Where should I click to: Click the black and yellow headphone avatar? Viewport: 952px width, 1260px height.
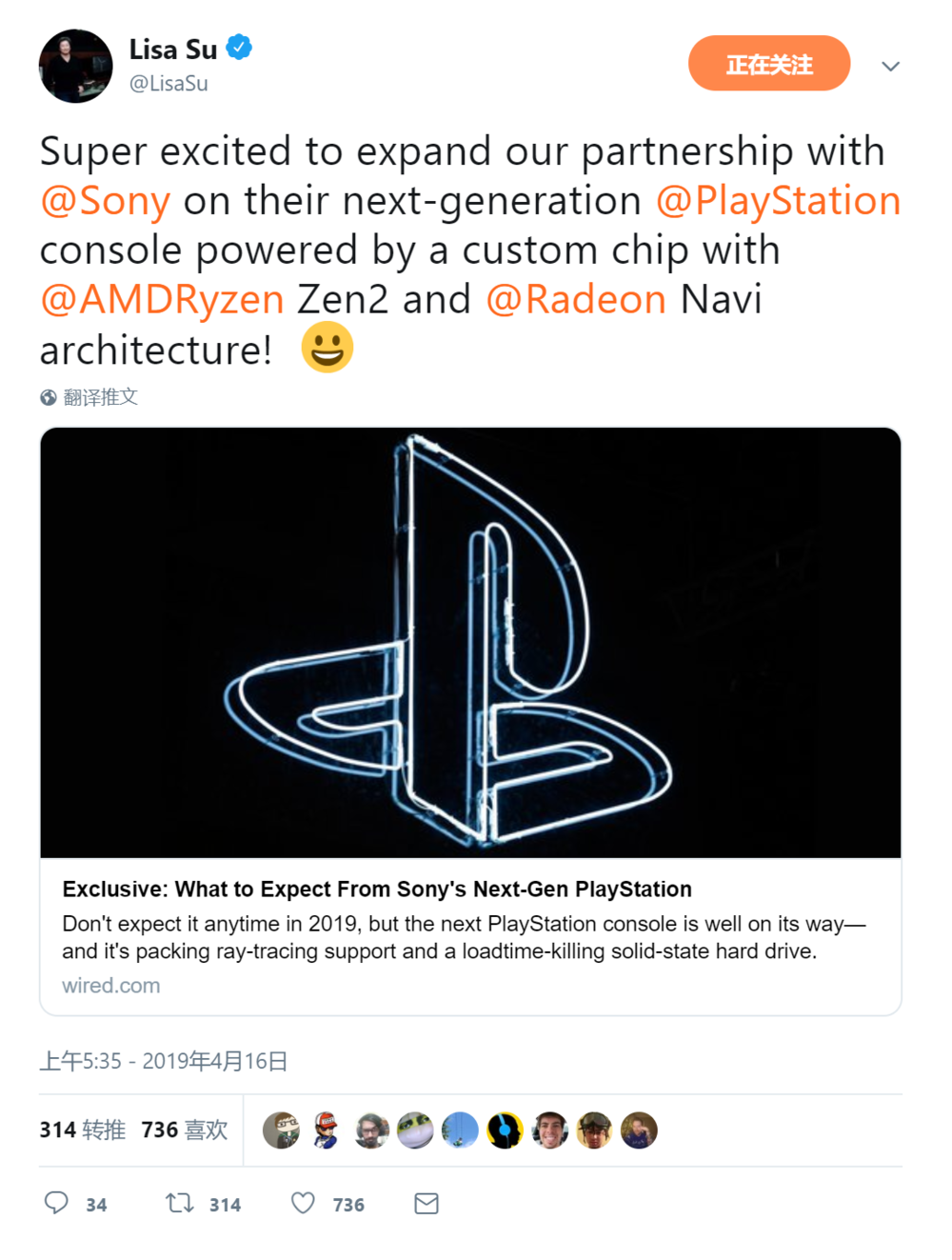[x=505, y=1130]
